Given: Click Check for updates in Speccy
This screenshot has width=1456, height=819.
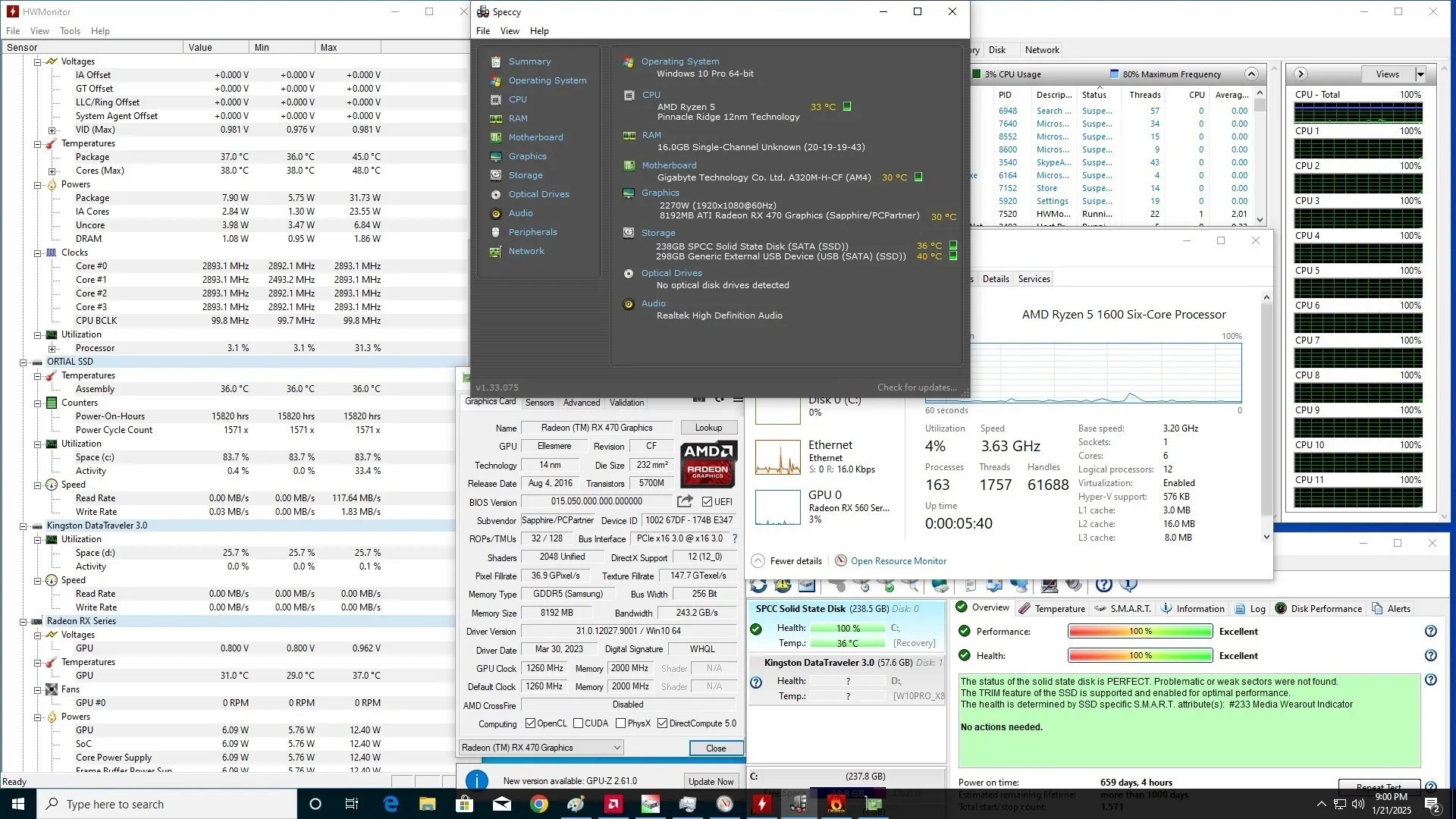Looking at the screenshot, I should tap(917, 388).
